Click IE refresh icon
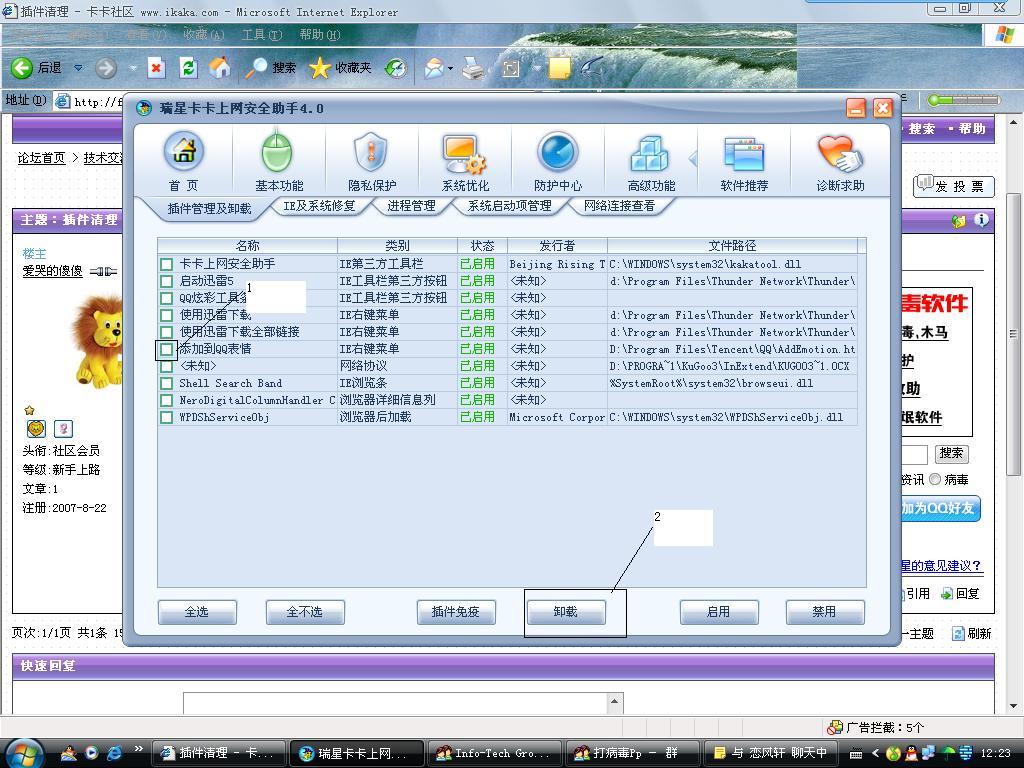 (x=188, y=67)
